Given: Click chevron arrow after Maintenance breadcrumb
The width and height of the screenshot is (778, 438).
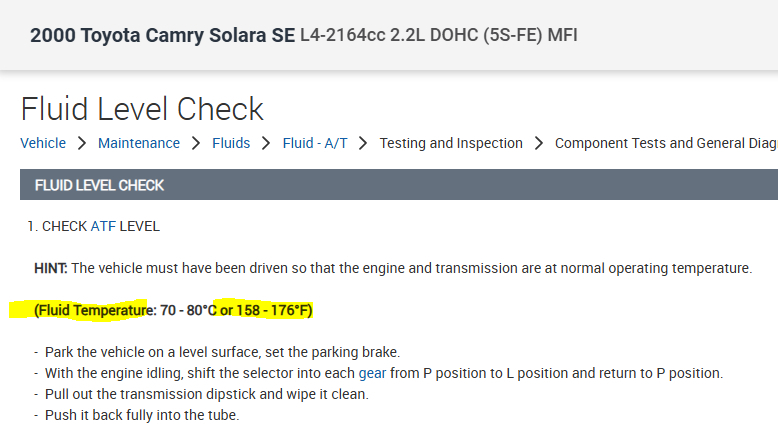Looking at the screenshot, I should tap(196, 143).
